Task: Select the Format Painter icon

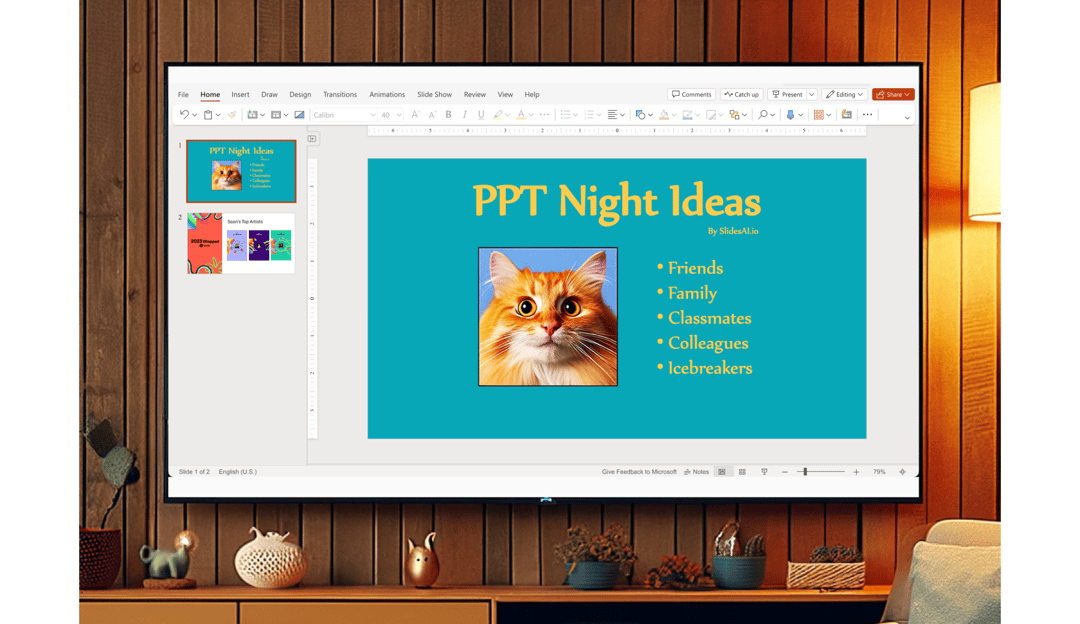Action: pos(230,114)
